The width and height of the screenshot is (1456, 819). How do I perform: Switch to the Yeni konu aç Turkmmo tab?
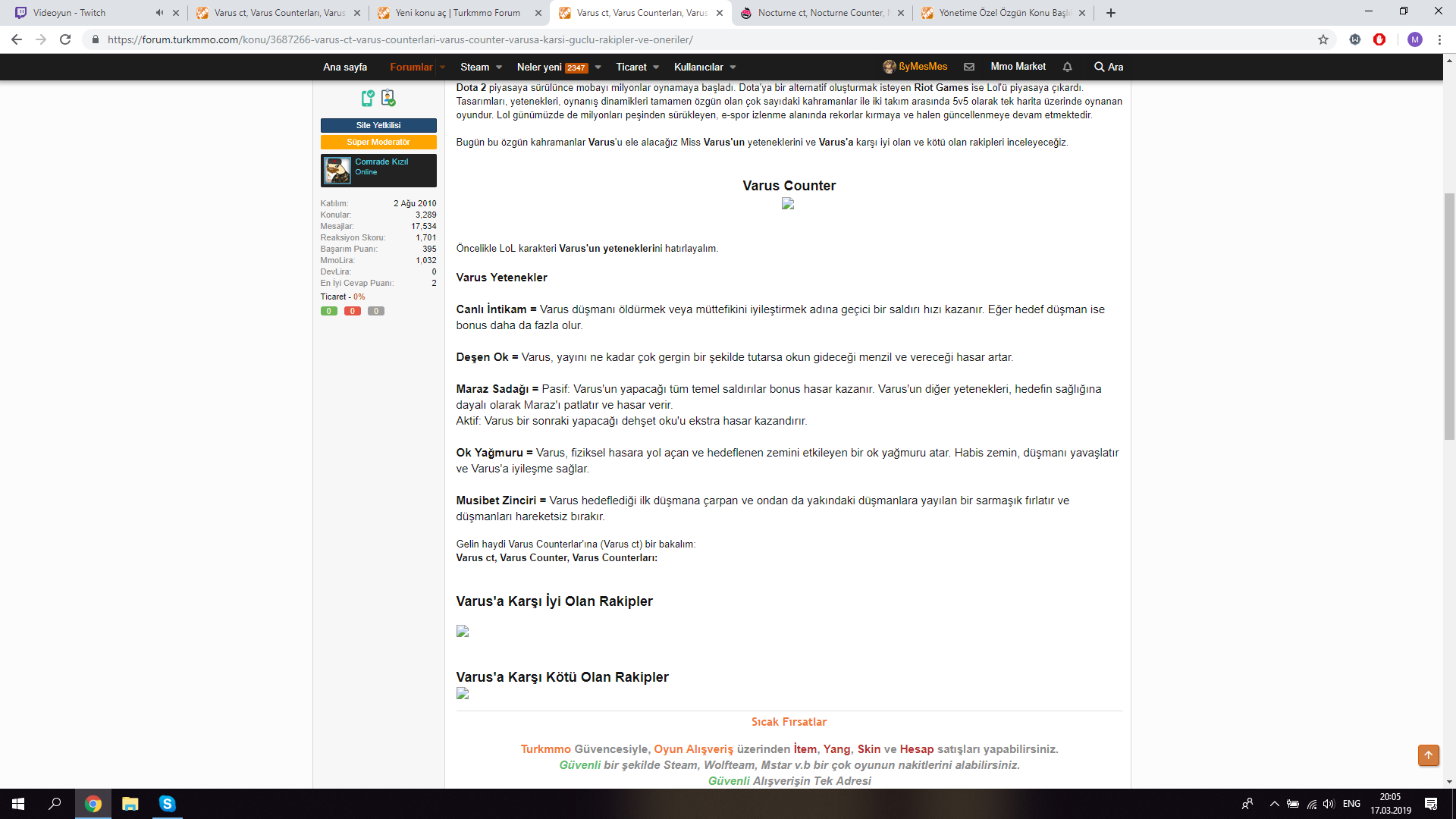(458, 13)
